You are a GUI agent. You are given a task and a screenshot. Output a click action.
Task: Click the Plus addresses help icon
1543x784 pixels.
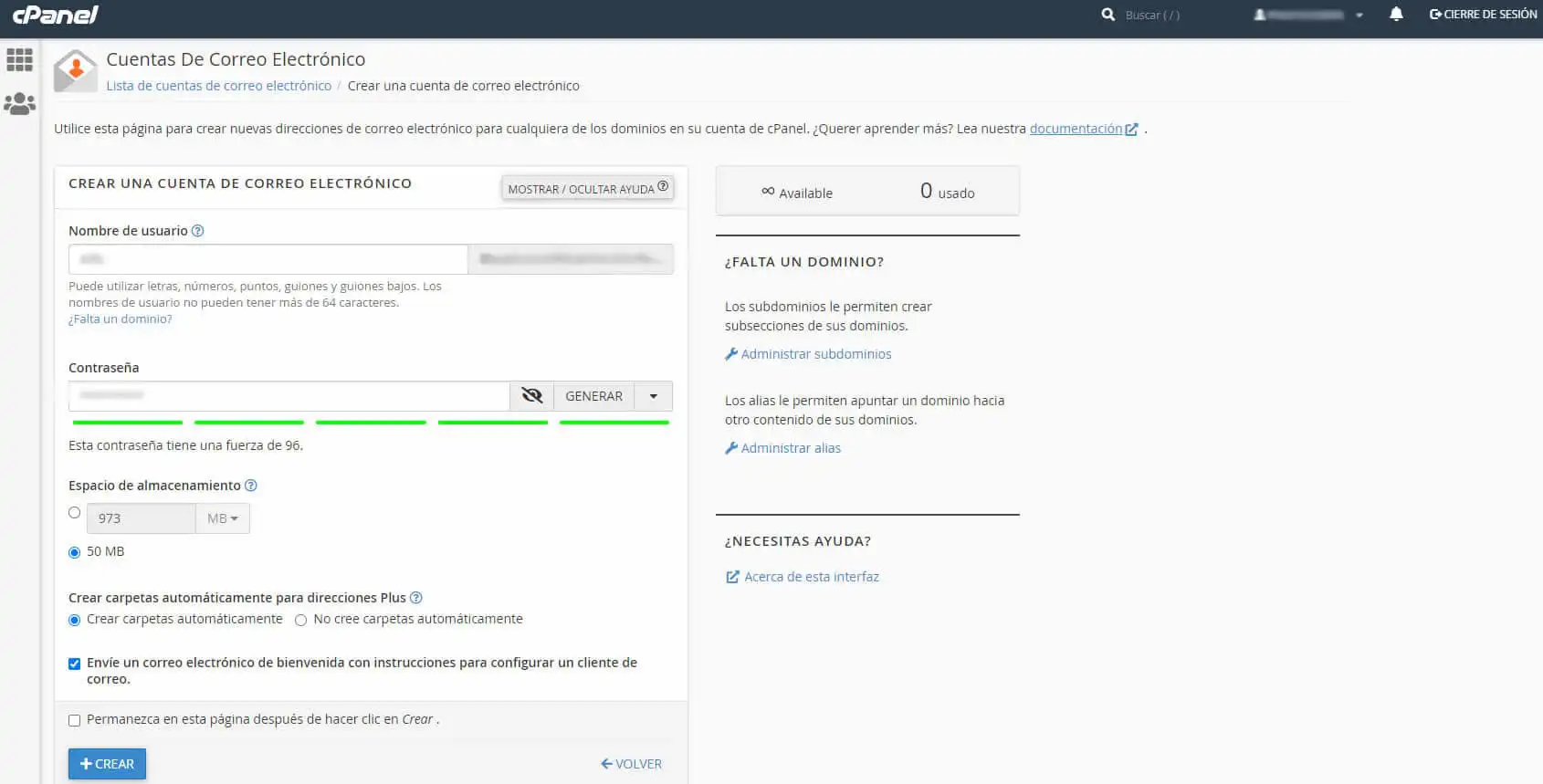pyautogui.click(x=416, y=598)
